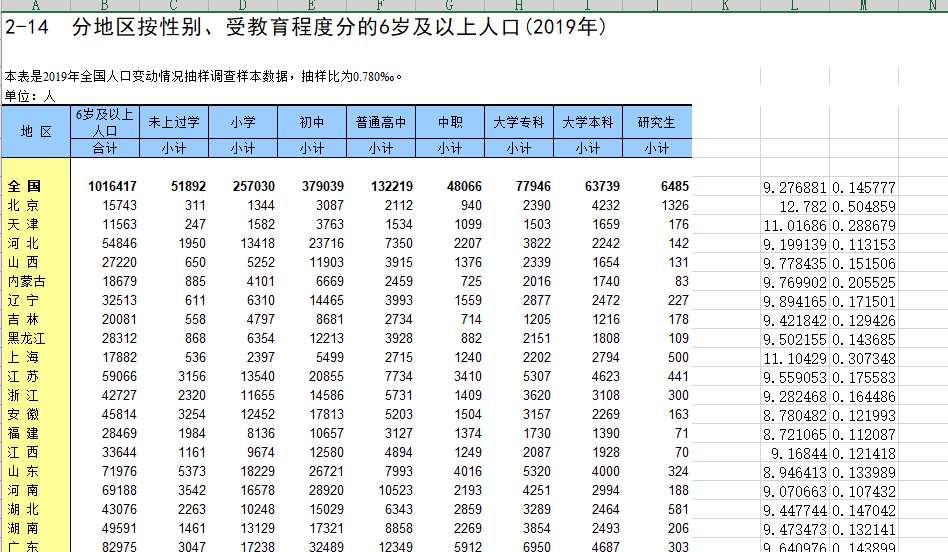Click the cell with value 9.16844
Viewport: 948px width, 552px height.
(x=799, y=454)
